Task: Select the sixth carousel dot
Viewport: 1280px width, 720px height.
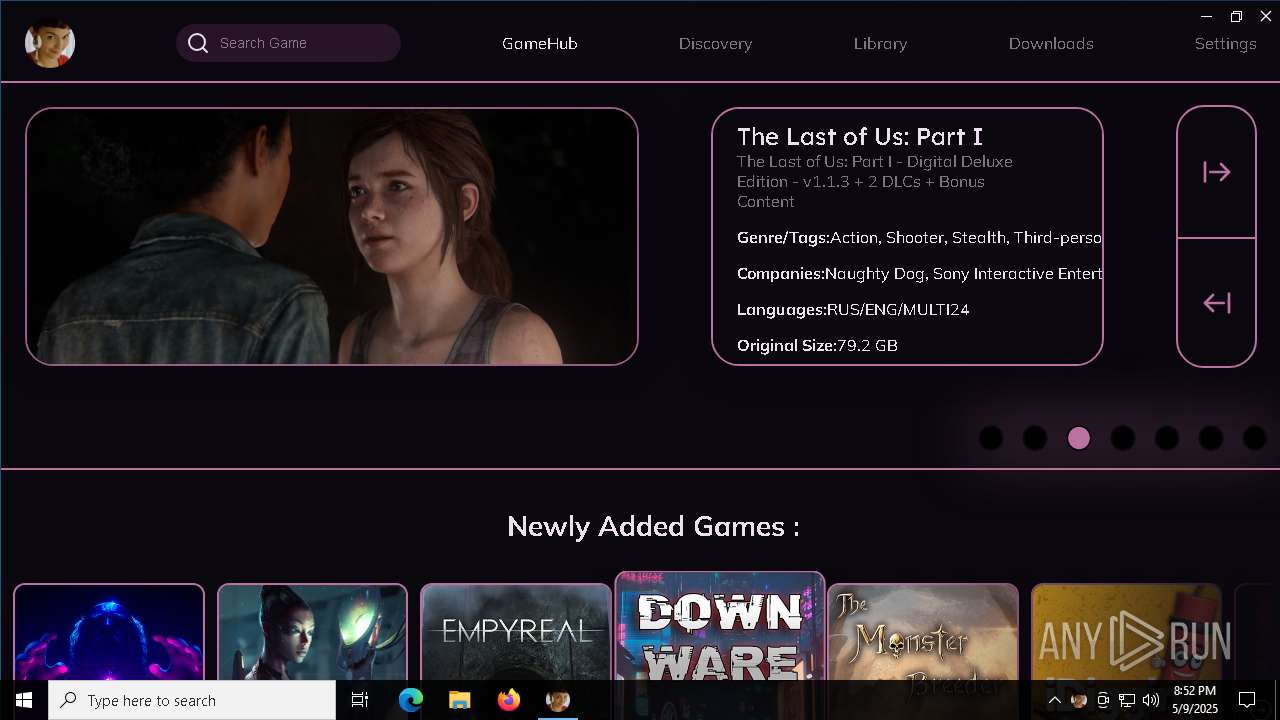Action: 1211,438
